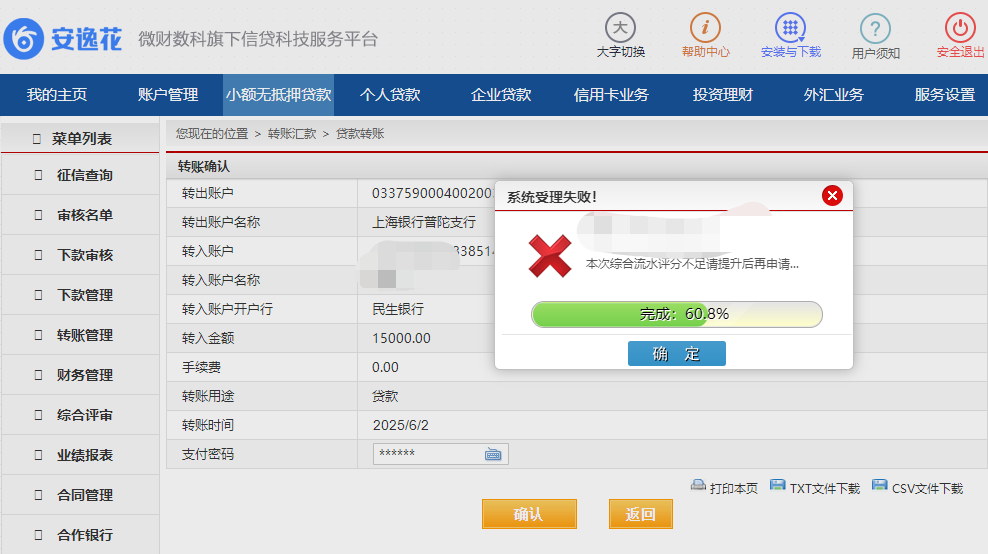Open 合作银行 in the sidebar
The width and height of the screenshot is (988, 554).
click(80, 535)
